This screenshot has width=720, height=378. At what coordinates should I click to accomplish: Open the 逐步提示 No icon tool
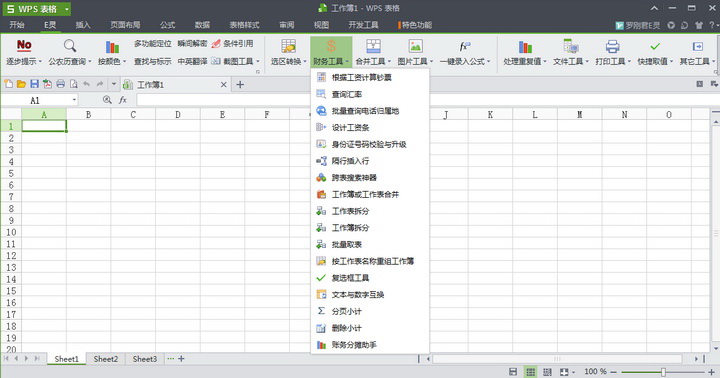[x=24, y=45]
